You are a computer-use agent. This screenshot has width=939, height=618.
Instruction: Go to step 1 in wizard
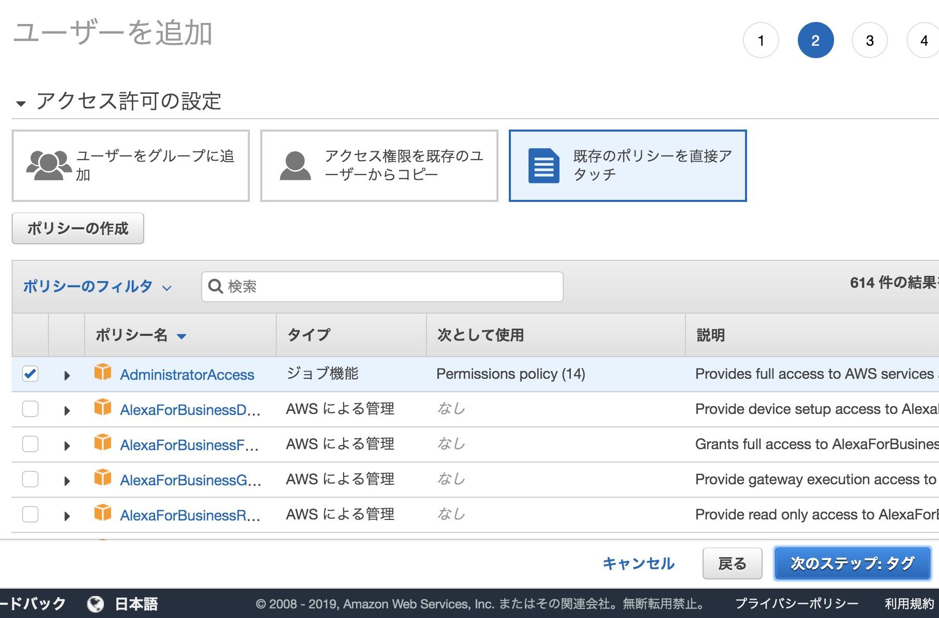coord(761,40)
